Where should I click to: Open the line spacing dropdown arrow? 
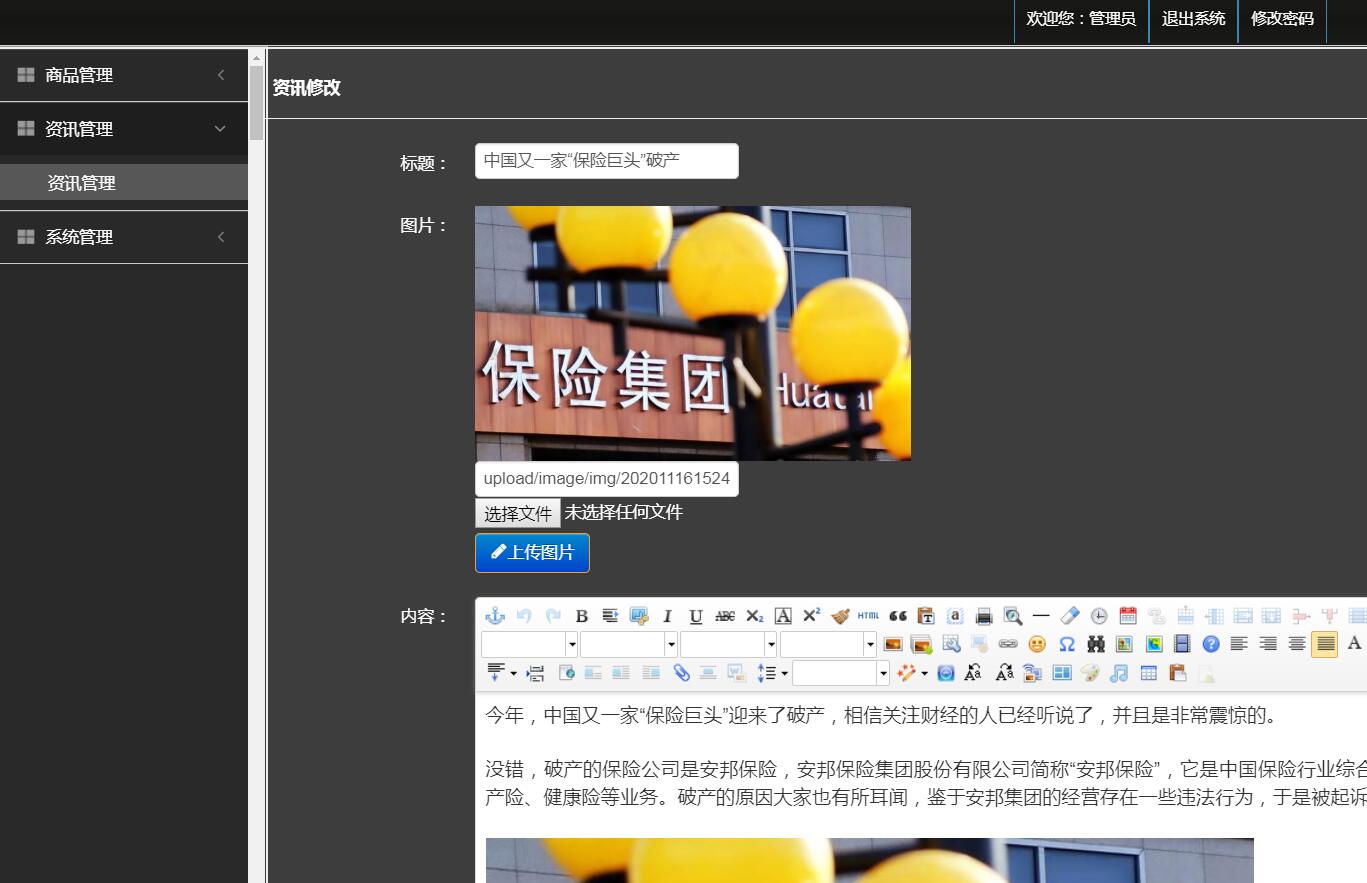[784, 673]
